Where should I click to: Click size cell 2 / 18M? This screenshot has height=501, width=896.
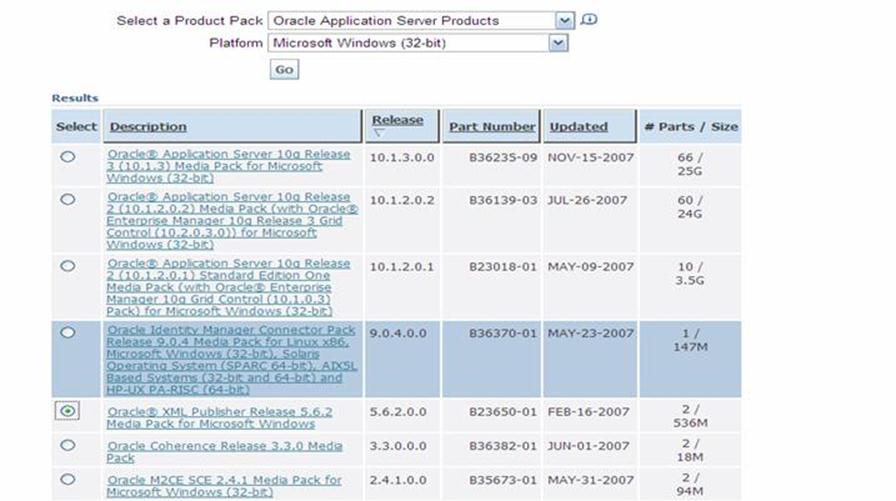coord(690,450)
